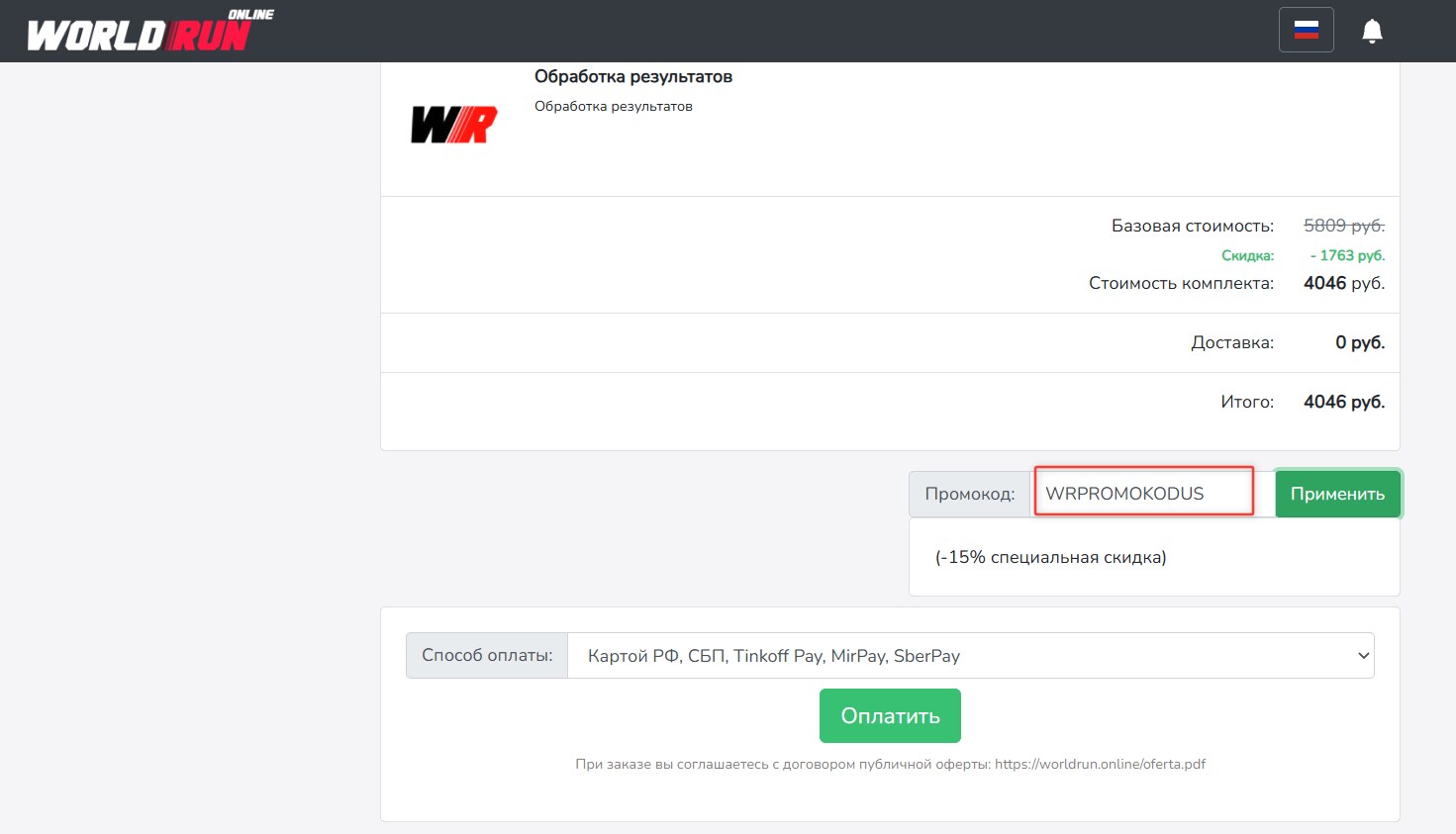
Task: Open the public offer oferta.pdf link
Action: coord(1100,764)
